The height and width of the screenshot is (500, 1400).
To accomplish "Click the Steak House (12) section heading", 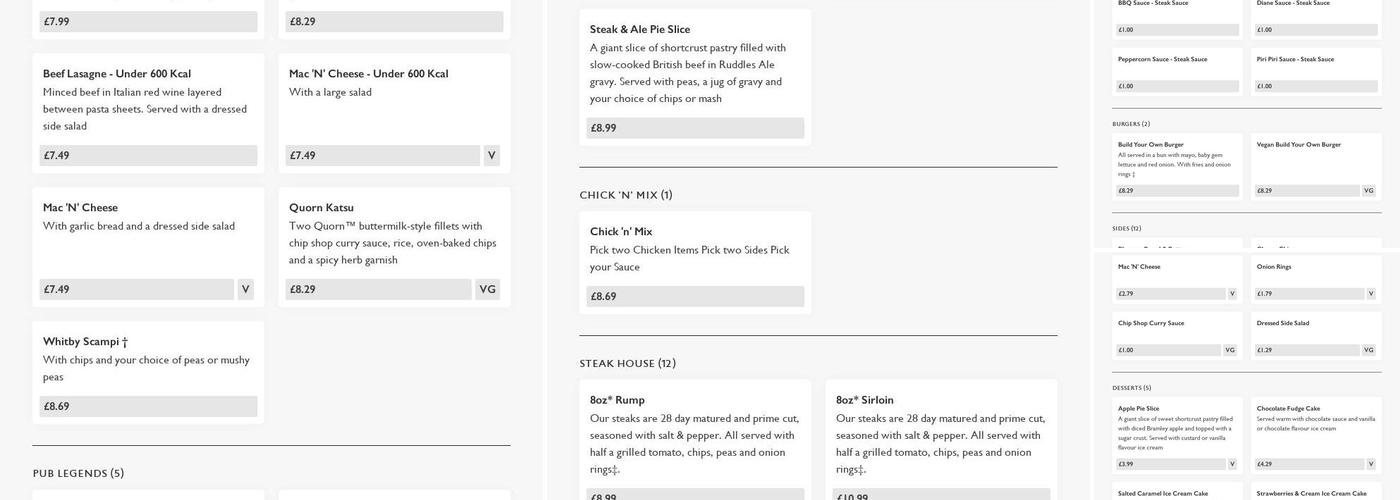I will pyautogui.click(x=628, y=363).
